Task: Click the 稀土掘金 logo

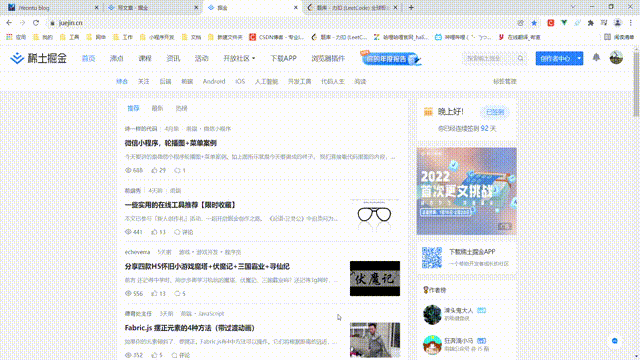Action: [x=38, y=58]
